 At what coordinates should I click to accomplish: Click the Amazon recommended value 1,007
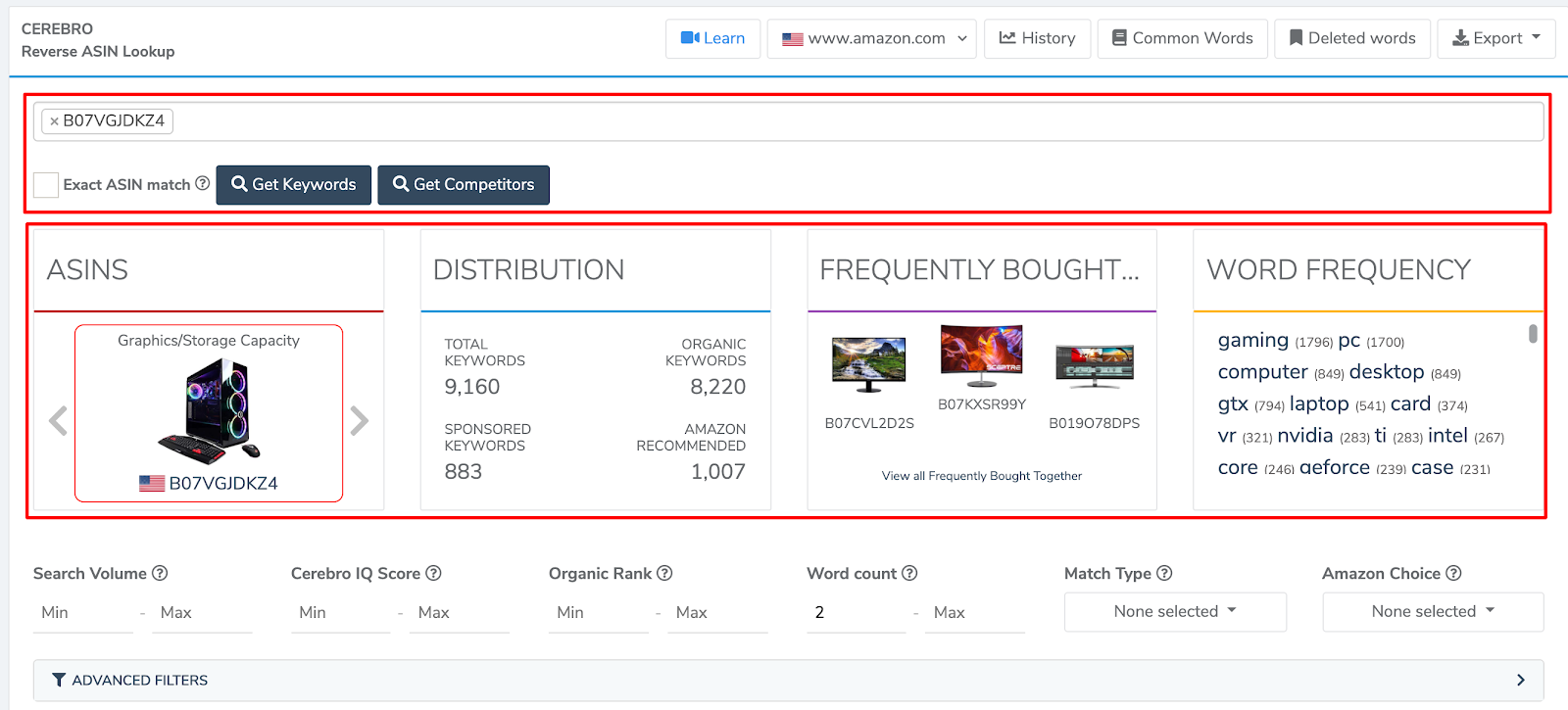[718, 472]
